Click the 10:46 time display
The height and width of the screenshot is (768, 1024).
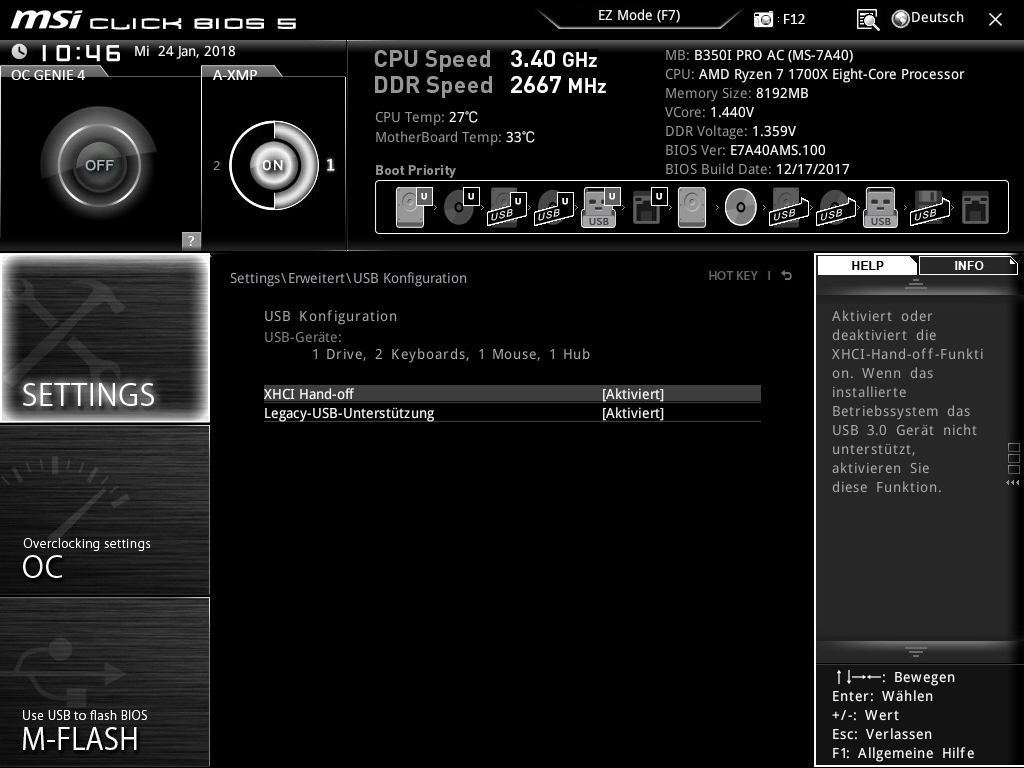(80, 52)
